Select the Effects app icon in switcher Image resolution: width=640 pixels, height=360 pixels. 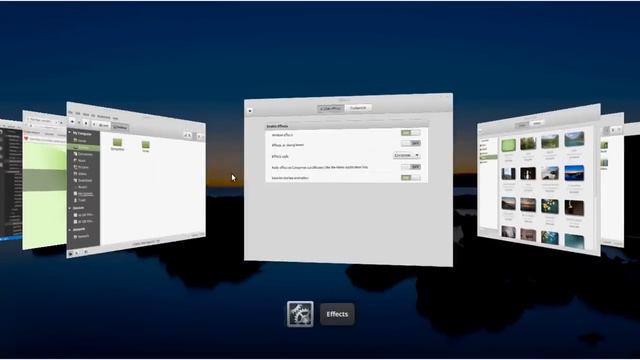300,314
